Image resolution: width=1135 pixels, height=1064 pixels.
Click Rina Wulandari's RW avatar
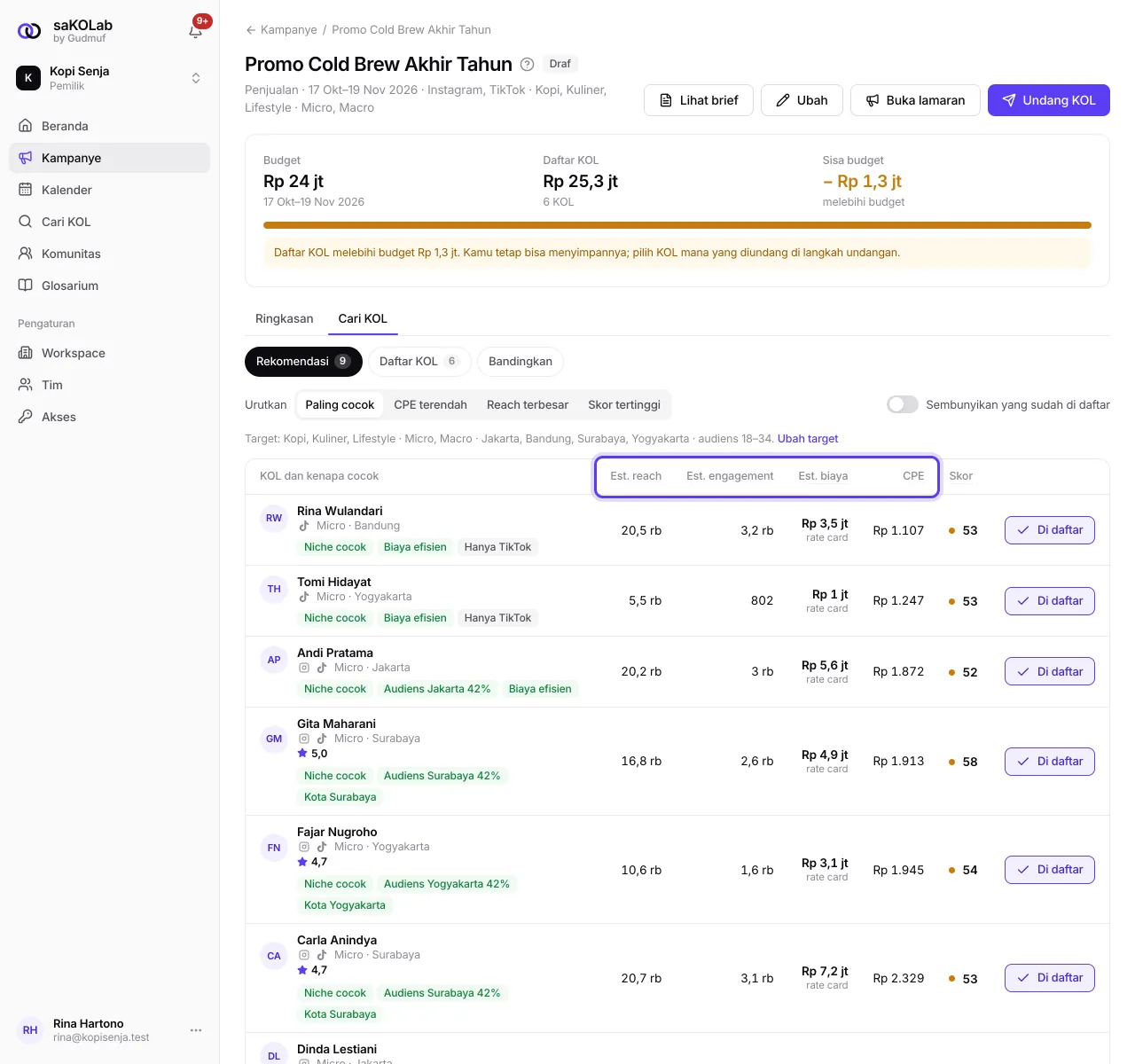(x=274, y=519)
